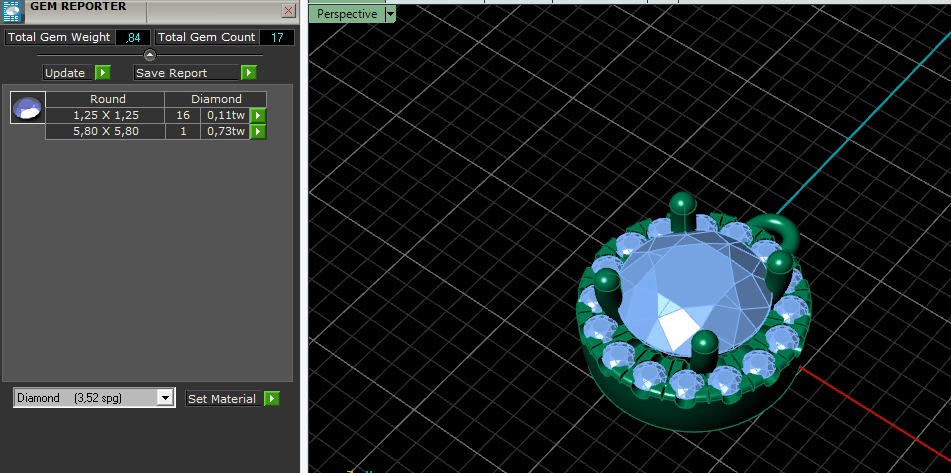The height and width of the screenshot is (473, 951).
Task: Click the Total Gem Count value field
Action: click(x=277, y=38)
